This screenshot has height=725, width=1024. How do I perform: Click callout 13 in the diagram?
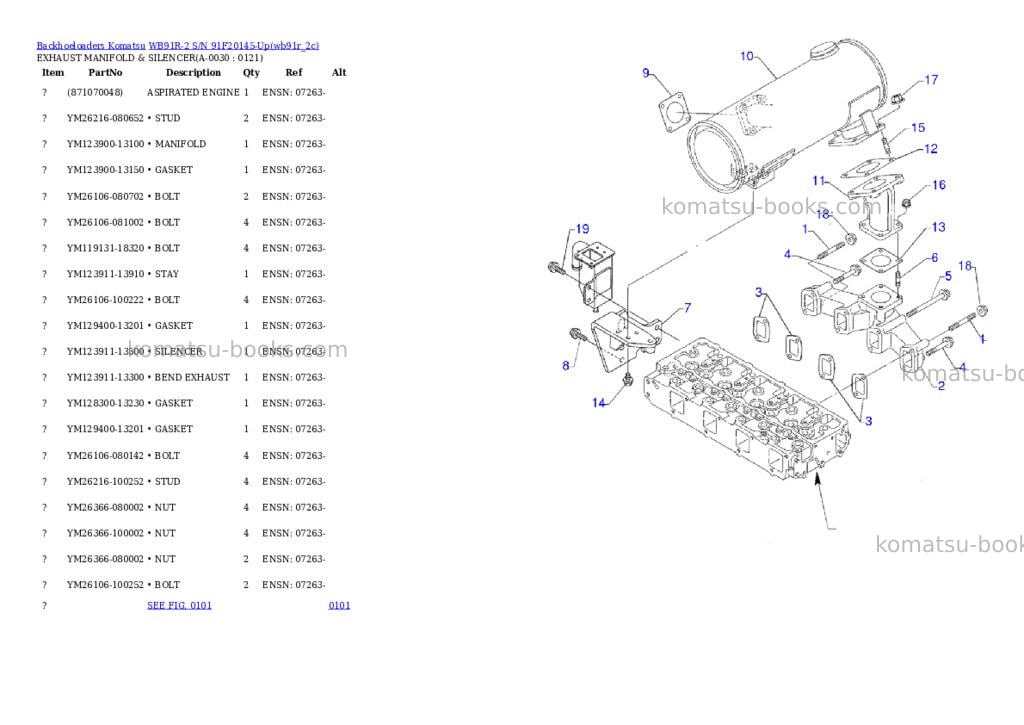tap(938, 227)
